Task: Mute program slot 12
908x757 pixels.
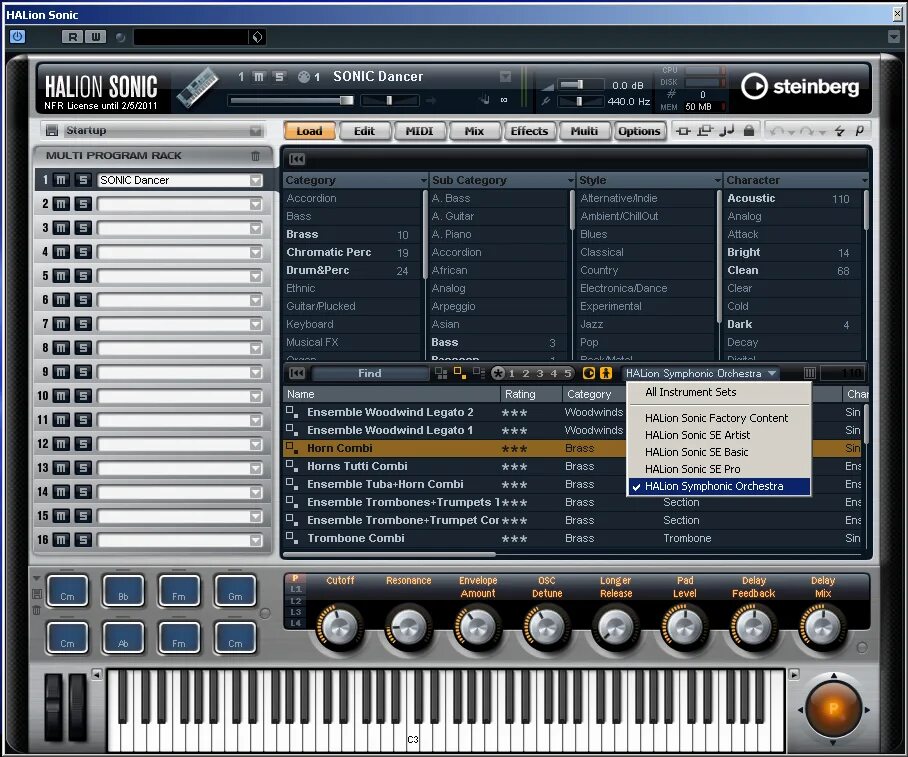Action: [x=61, y=444]
